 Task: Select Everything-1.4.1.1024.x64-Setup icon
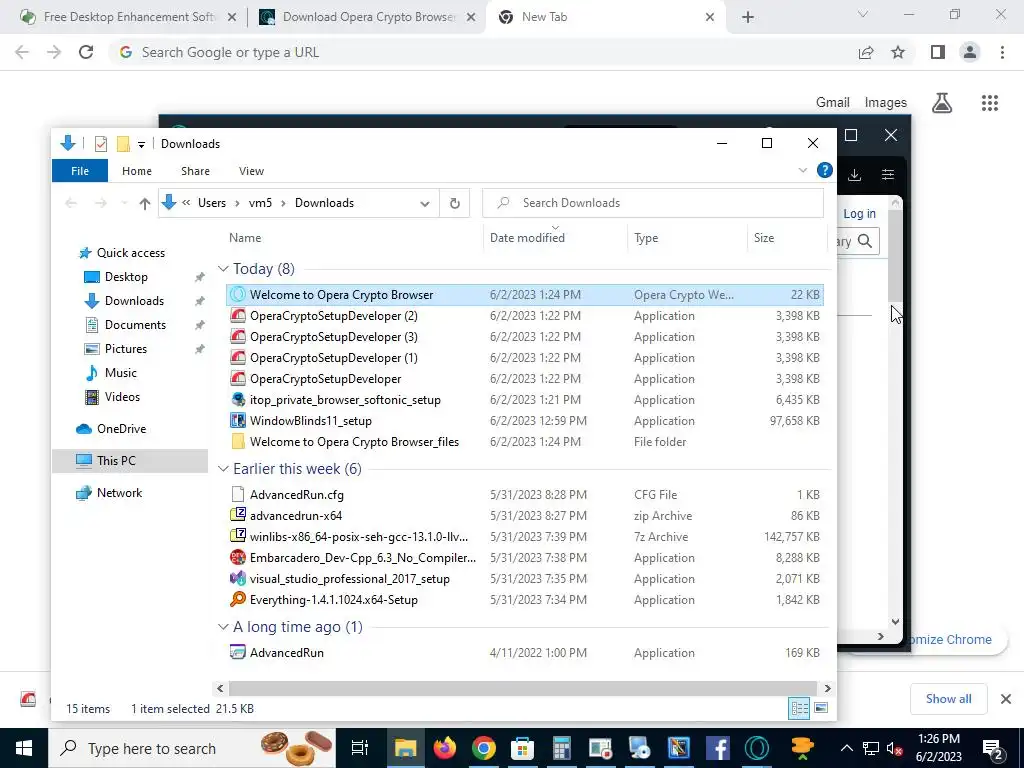[x=238, y=600]
